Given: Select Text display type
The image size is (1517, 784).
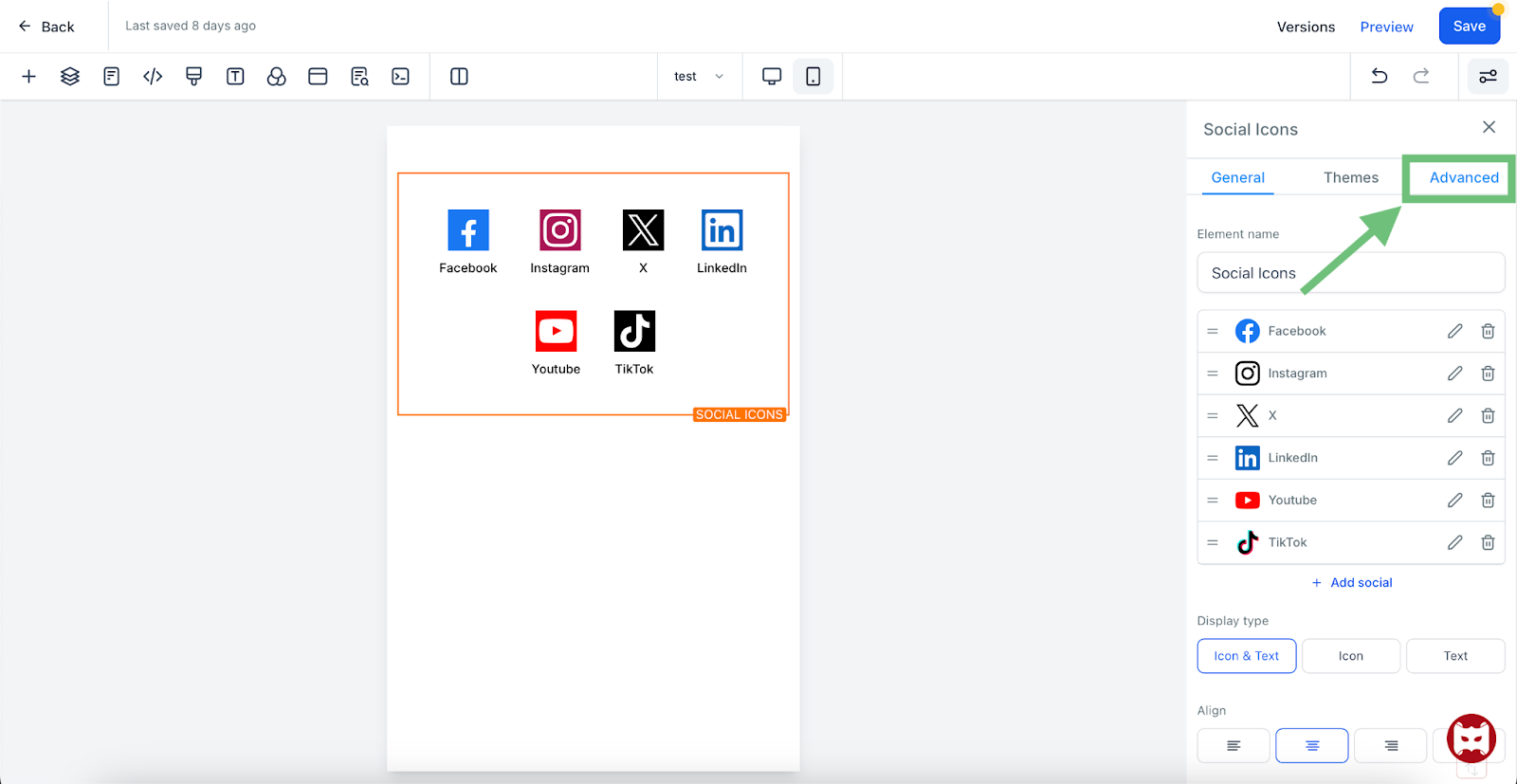Looking at the screenshot, I should coord(1454,656).
